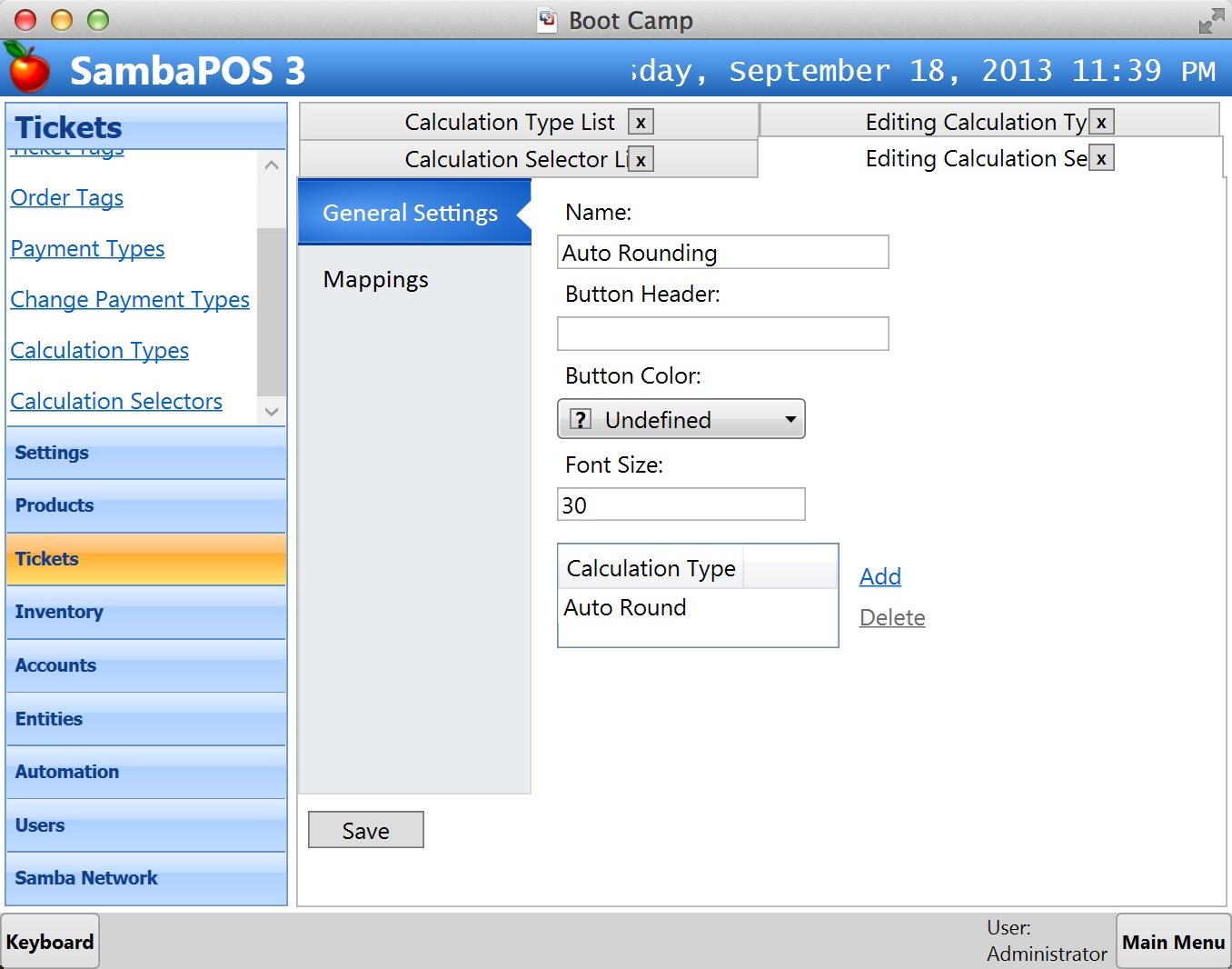The width and height of the screenshot is (1232, 969).
Task: Open the Mappings section
Action: click(375, 280)
